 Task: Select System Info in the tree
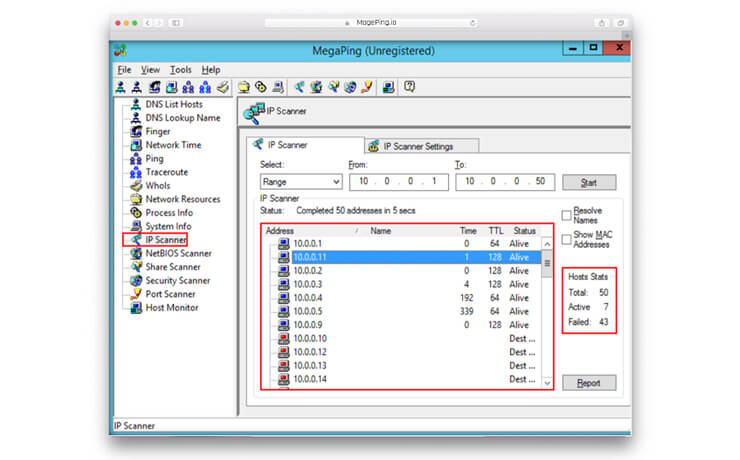pos(168,226)
